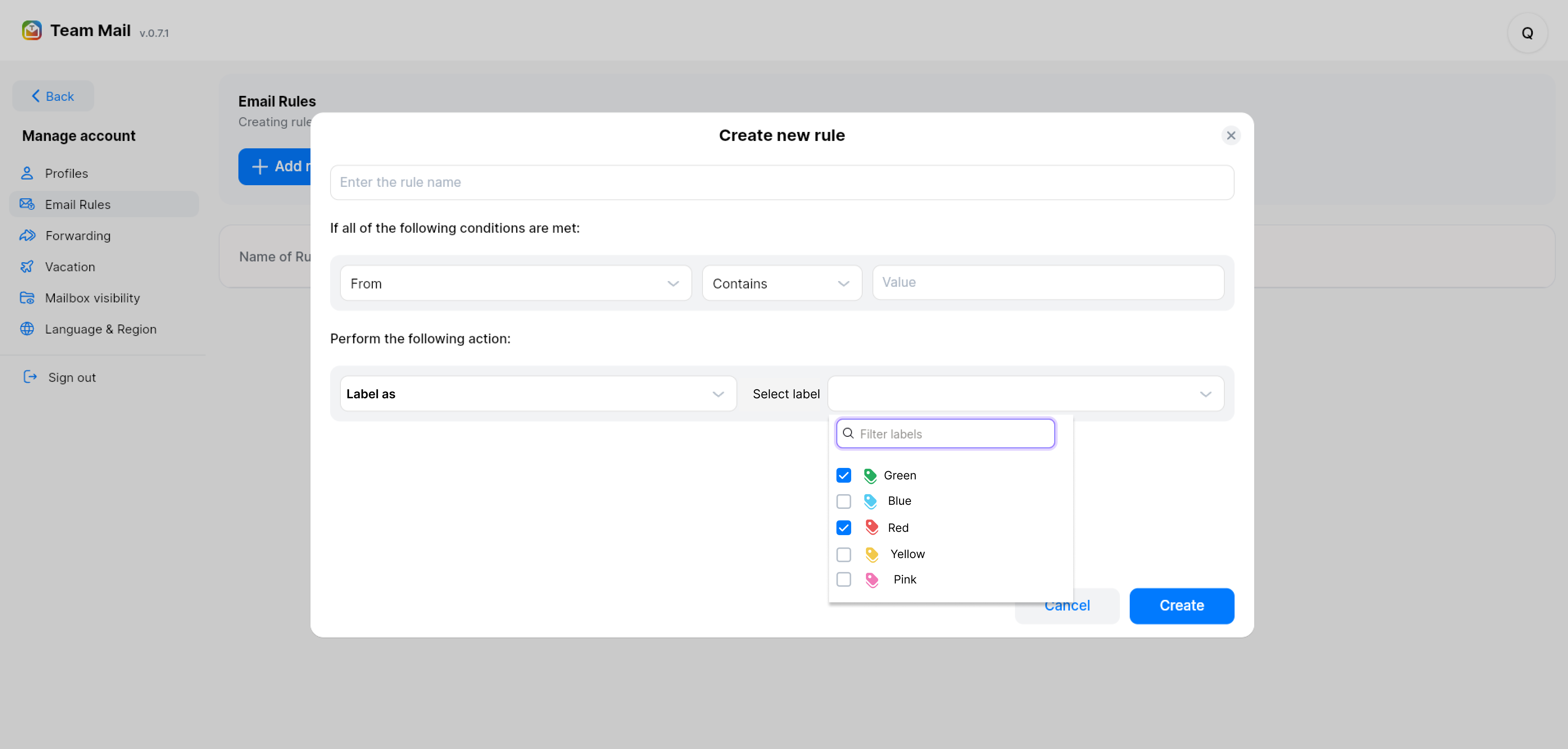Image resolution: width=1568 pixels, height=749 pixels.
Task: Close the Create new rule dialog
Action: [1231, 135]
